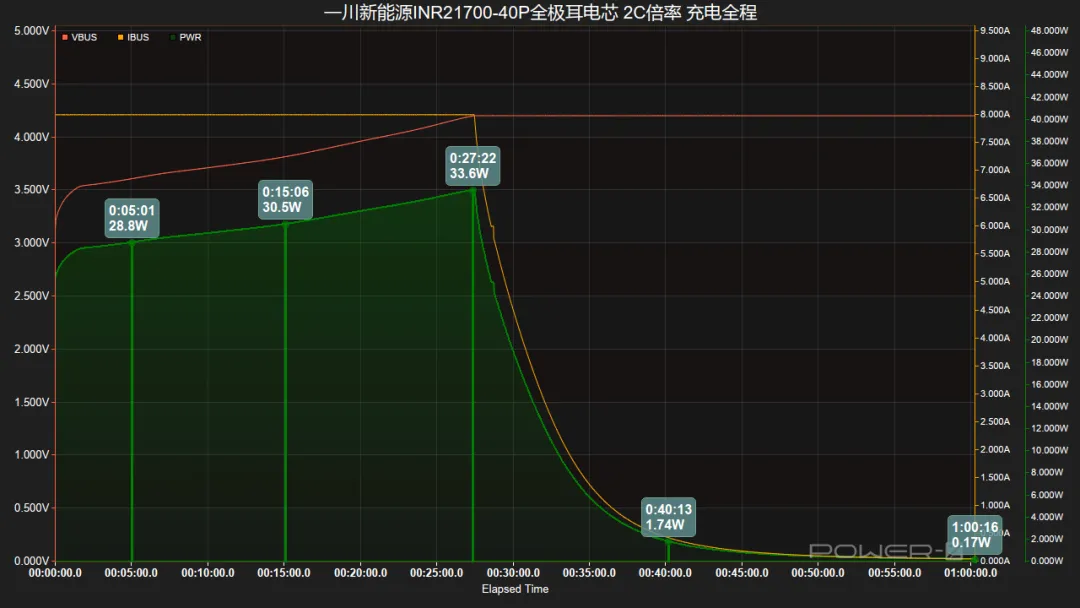Click the red VBUS legend swatch
1080x608 pixels.
[65, 37]
